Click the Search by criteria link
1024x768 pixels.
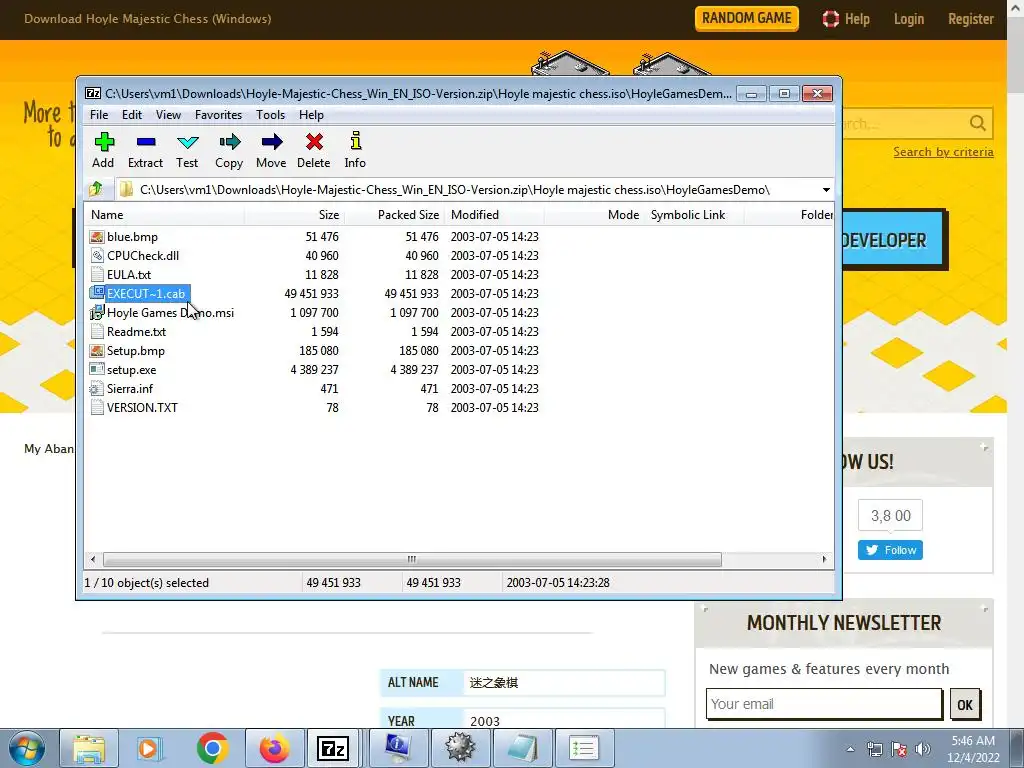click(x=944, y=152)
